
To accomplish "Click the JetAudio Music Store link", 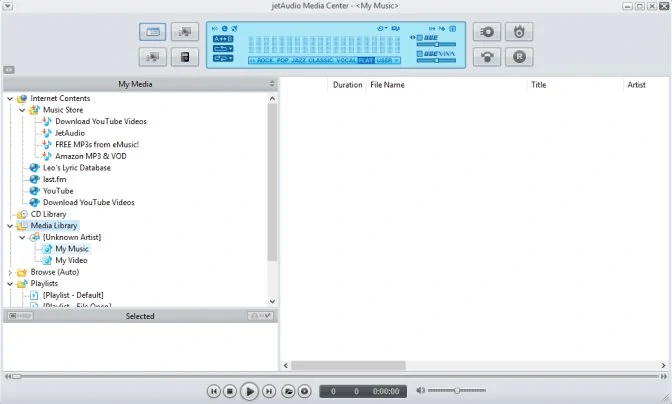I will [70, 133].
